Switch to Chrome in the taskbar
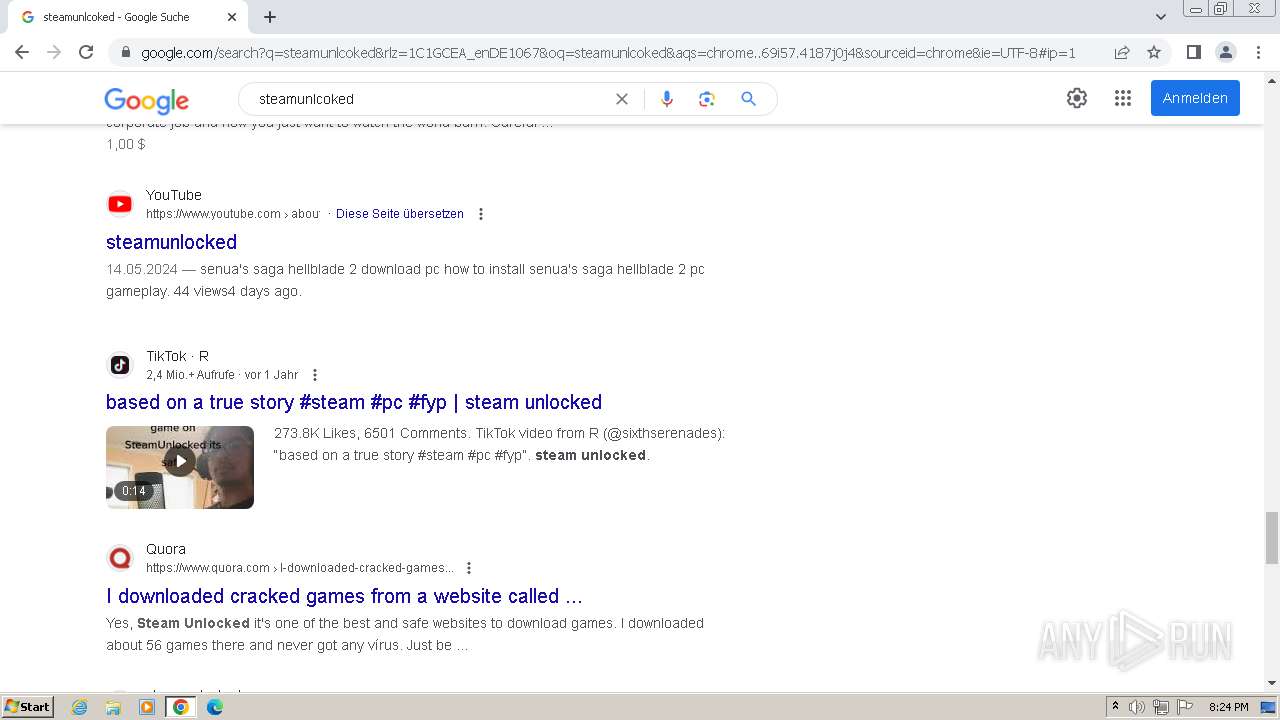Image resolution: width=1280 pixels, height=720 pixels. tap(181, 707)
